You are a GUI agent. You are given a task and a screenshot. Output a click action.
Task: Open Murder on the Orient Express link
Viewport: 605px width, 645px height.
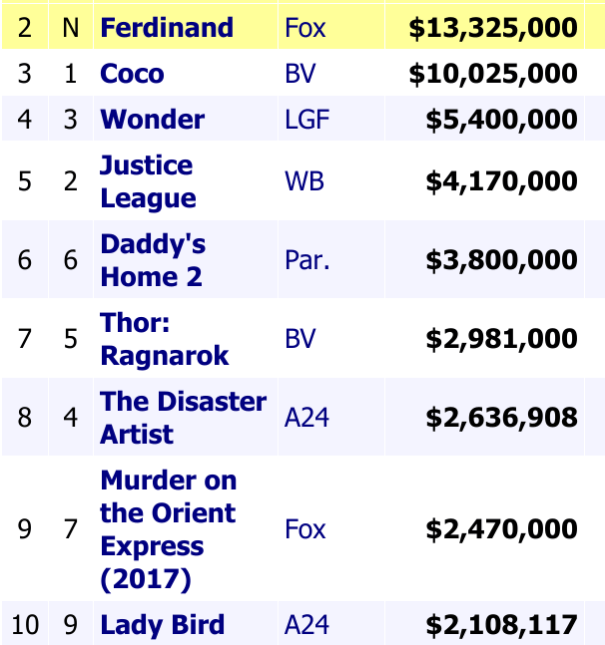(167, 529)
